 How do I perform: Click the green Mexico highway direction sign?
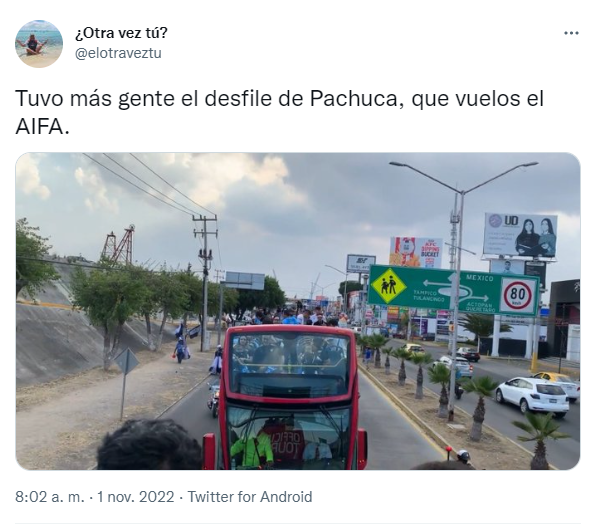(453, 290)
